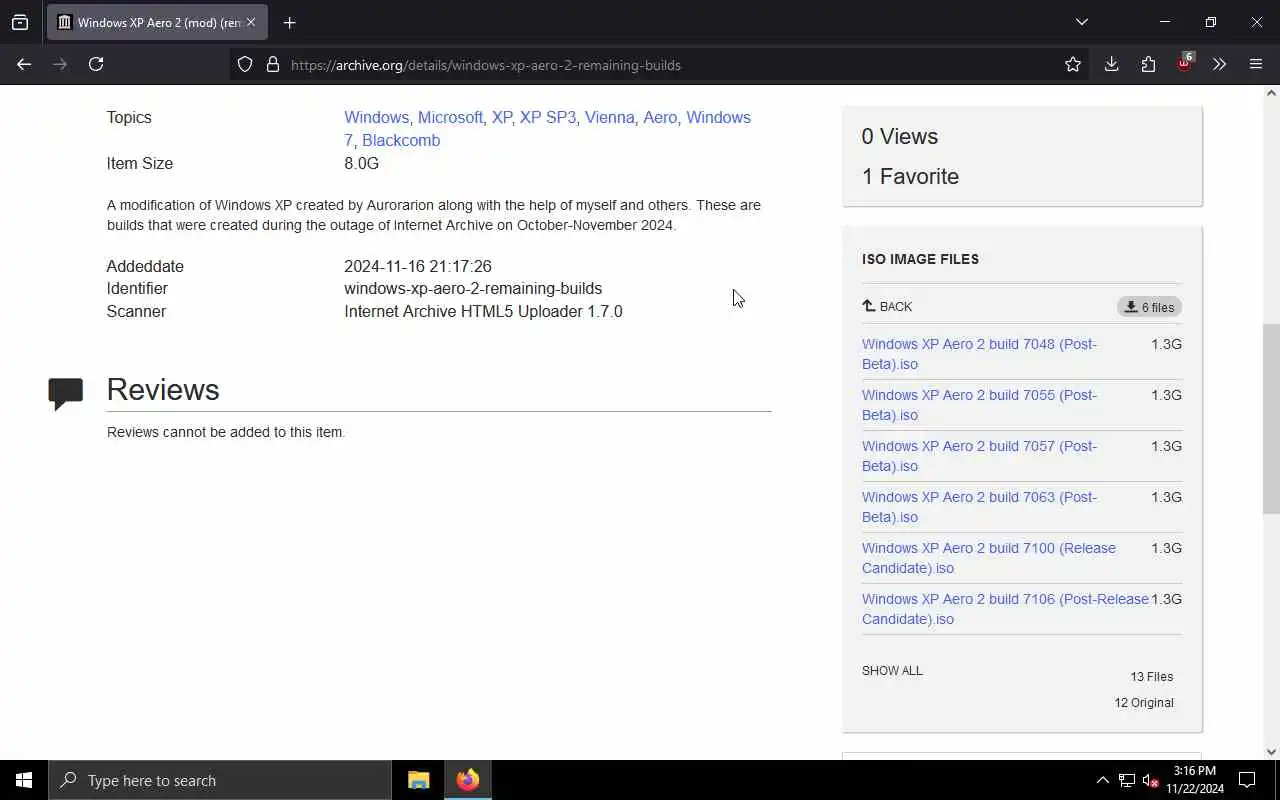
Task: Open the Windows topic link
Action: point(376,117)
